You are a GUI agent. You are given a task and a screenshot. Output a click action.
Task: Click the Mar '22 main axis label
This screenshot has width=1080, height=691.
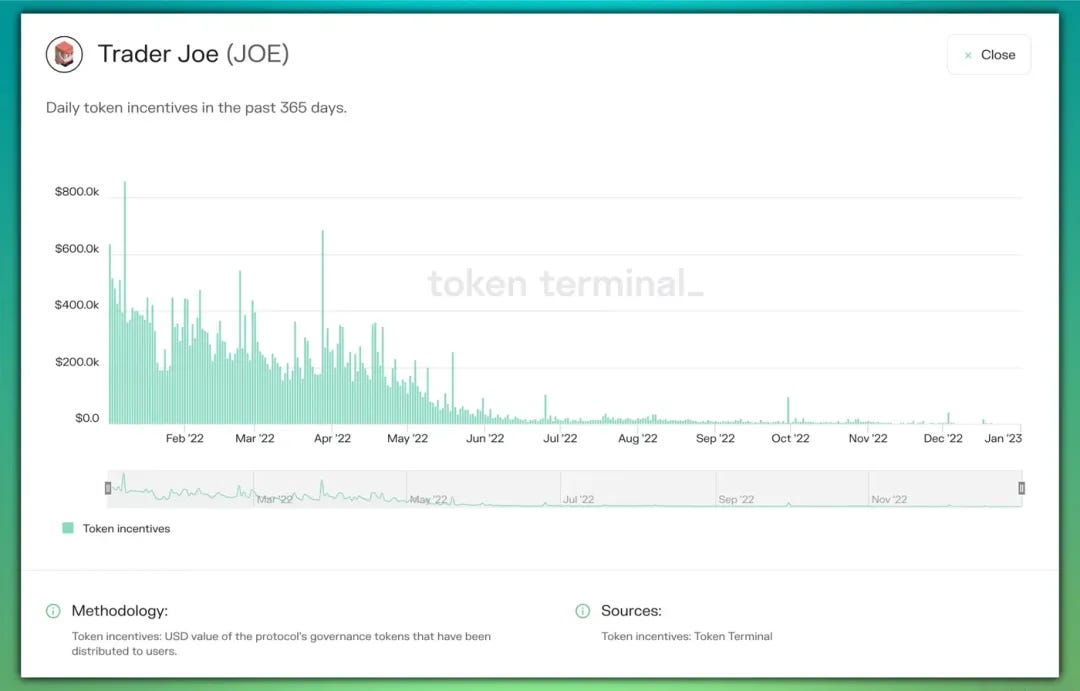click(255, 438)
